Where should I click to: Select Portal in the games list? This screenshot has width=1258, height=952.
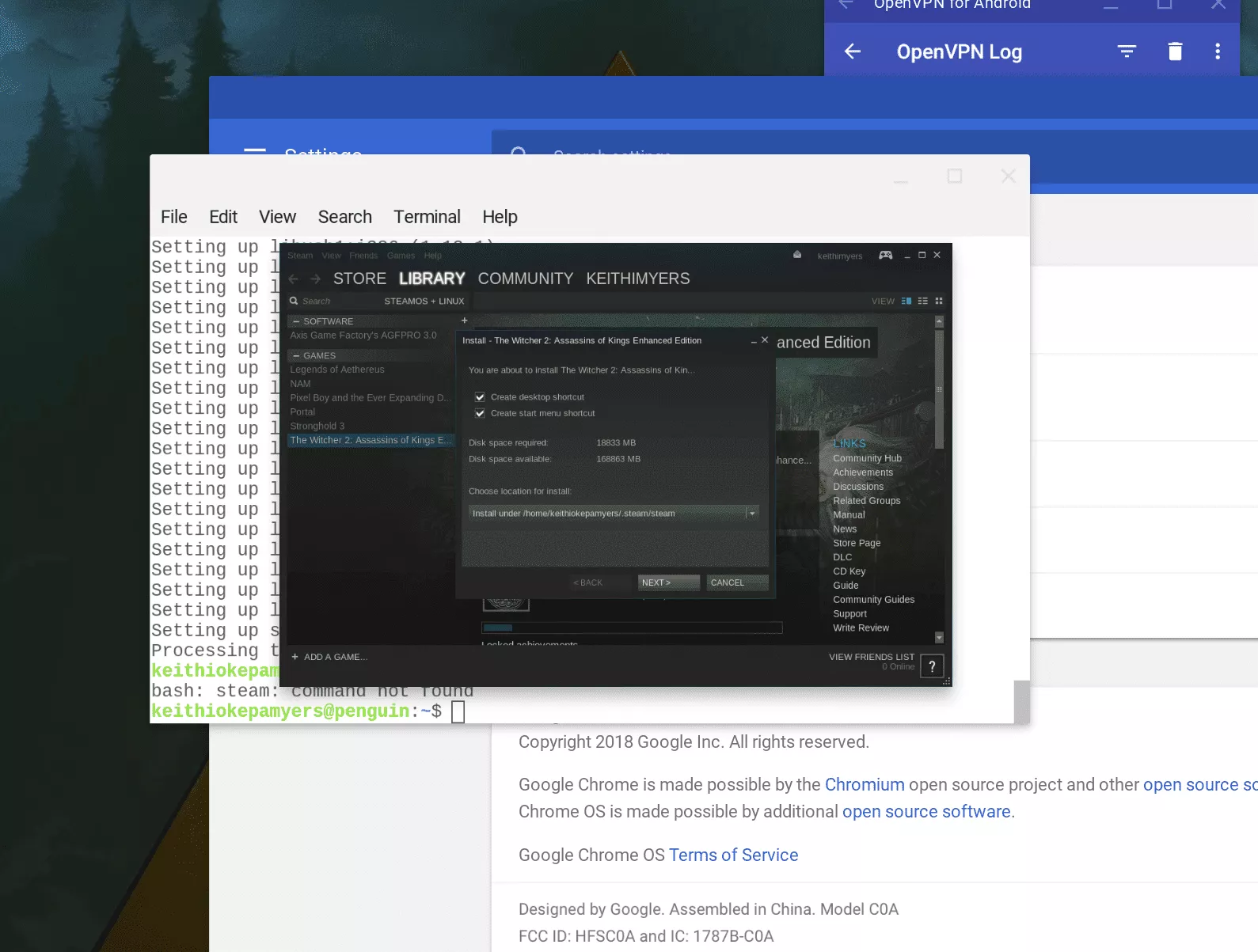click(302, 412)
